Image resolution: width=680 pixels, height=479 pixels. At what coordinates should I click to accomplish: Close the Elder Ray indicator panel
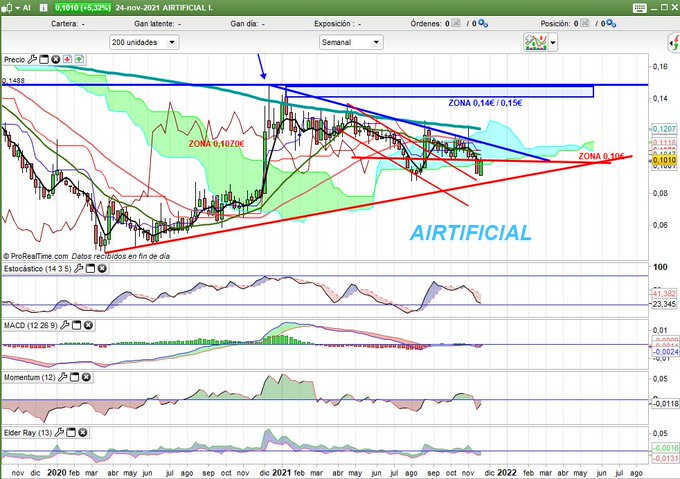[x=82, y=433]
